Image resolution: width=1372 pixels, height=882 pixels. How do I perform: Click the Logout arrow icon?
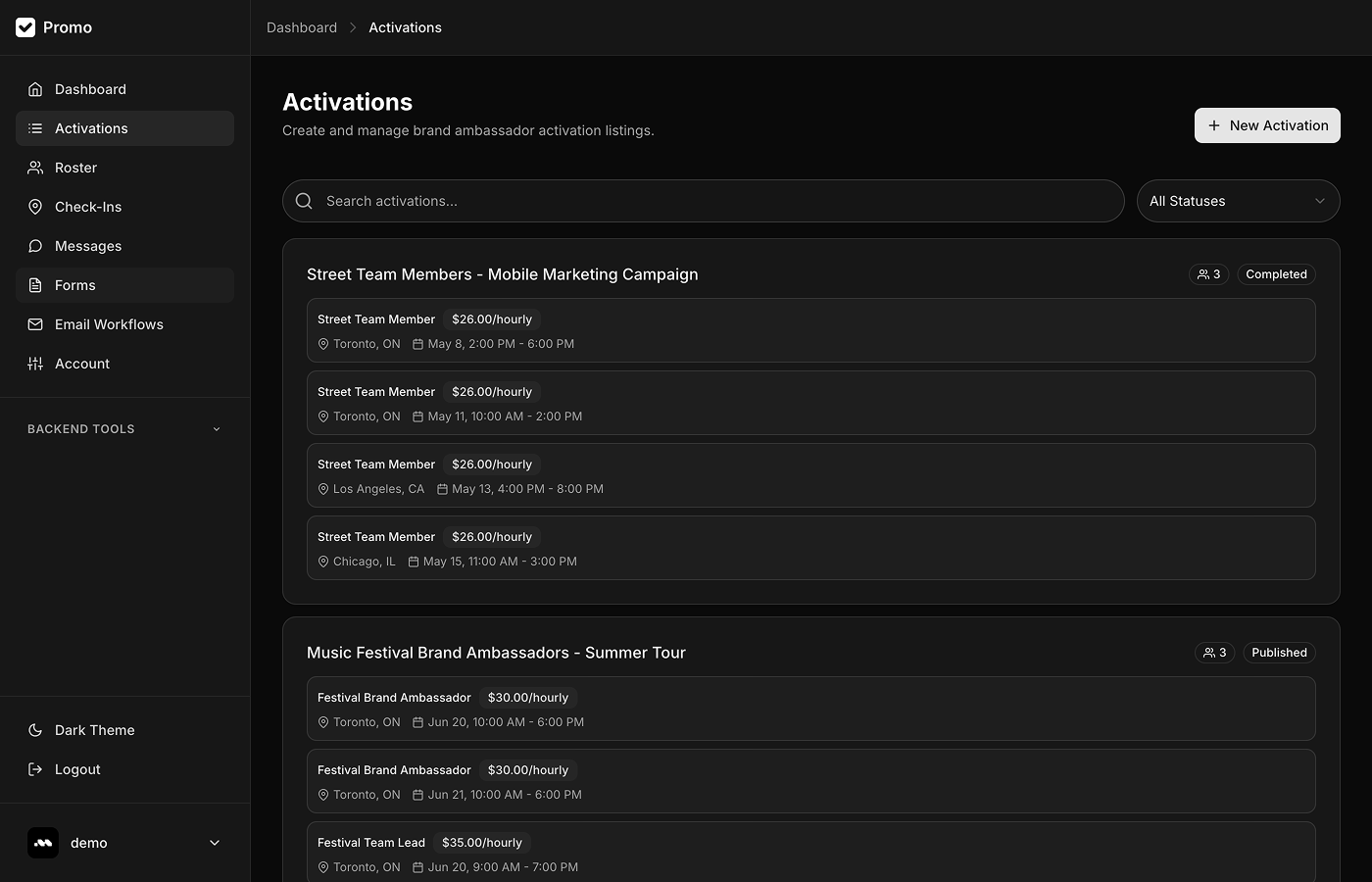point(35,769)
